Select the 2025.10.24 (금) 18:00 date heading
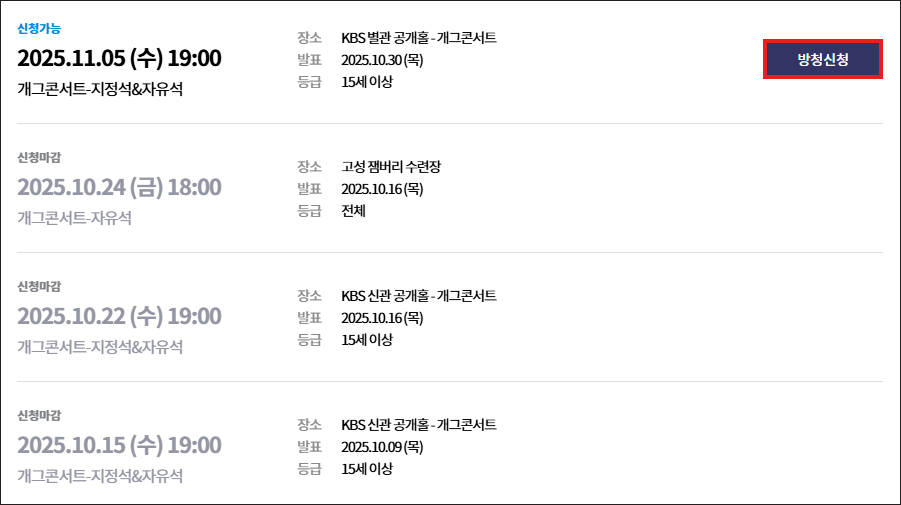The height and width of the screenshot is (505, 901). coord(119,187)
